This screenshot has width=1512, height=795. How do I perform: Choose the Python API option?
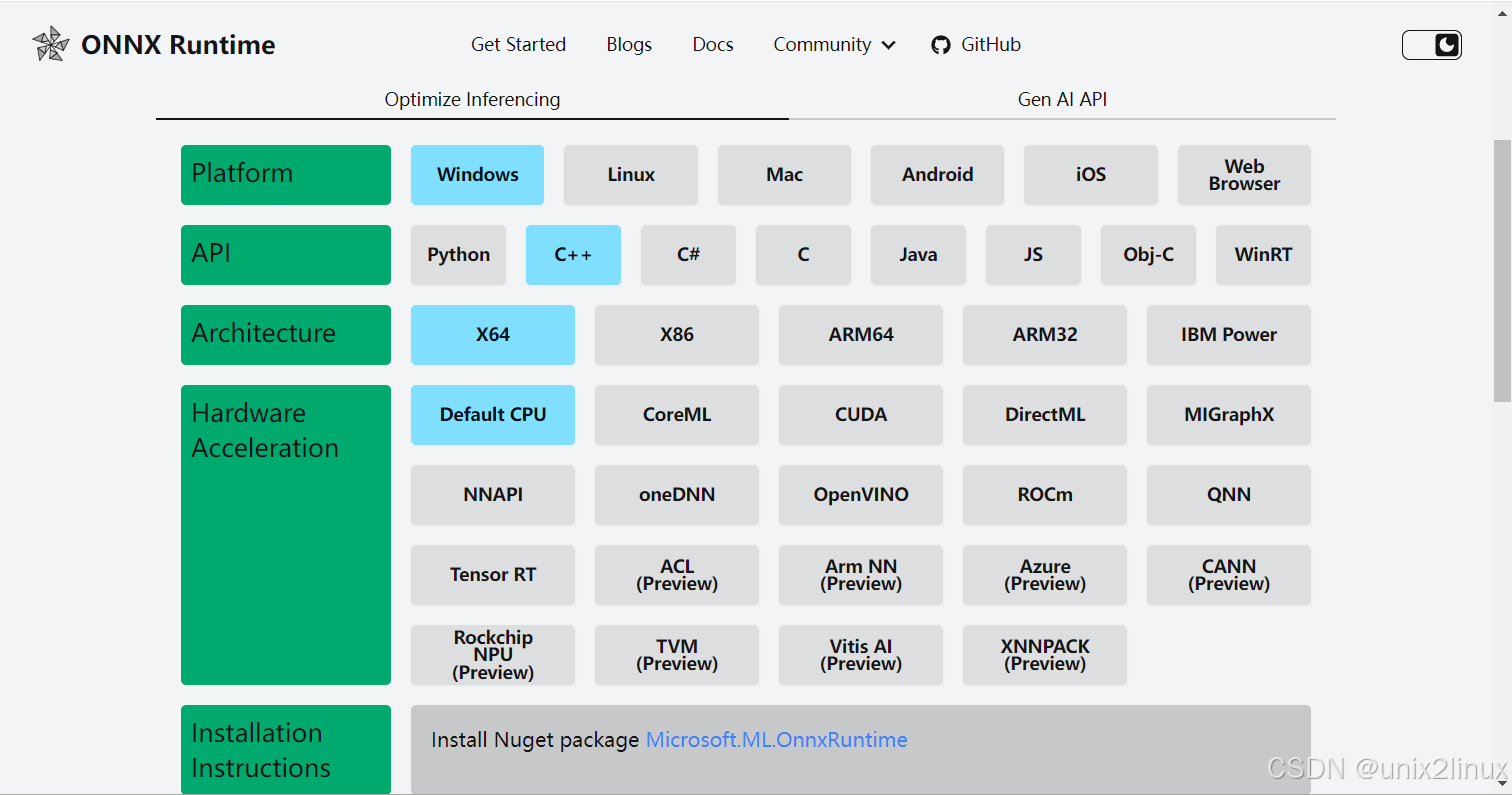[x=458, y=255]
